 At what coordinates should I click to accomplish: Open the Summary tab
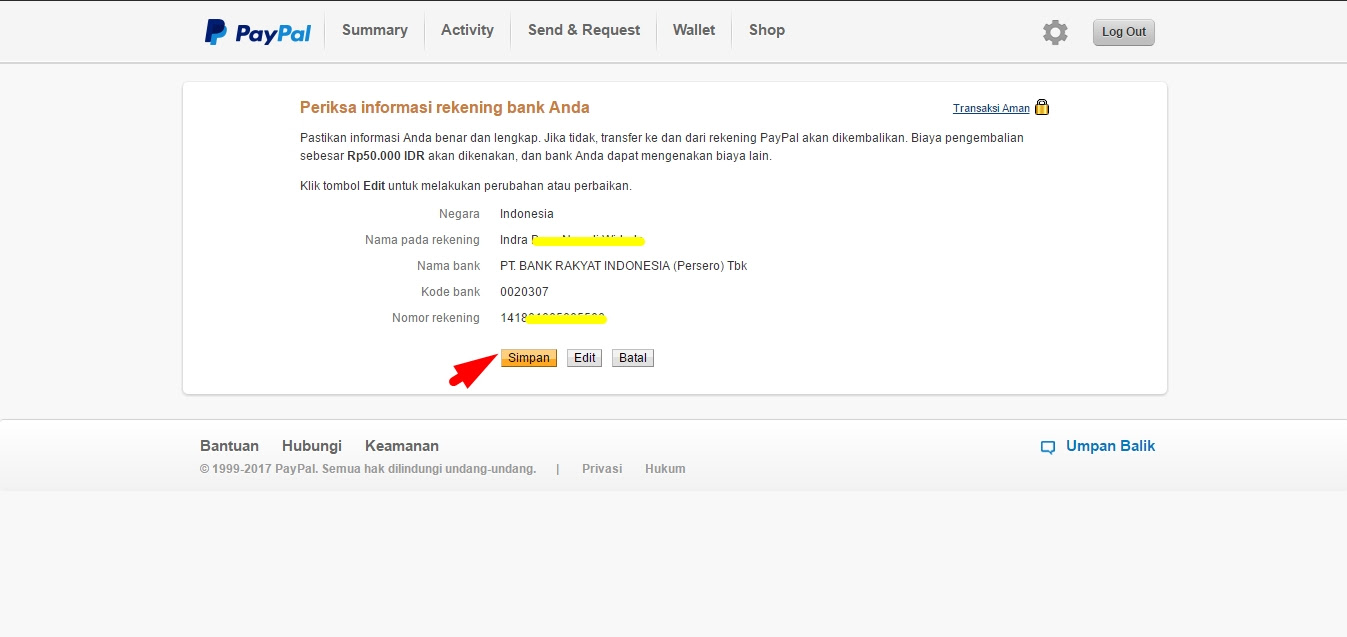375,30
